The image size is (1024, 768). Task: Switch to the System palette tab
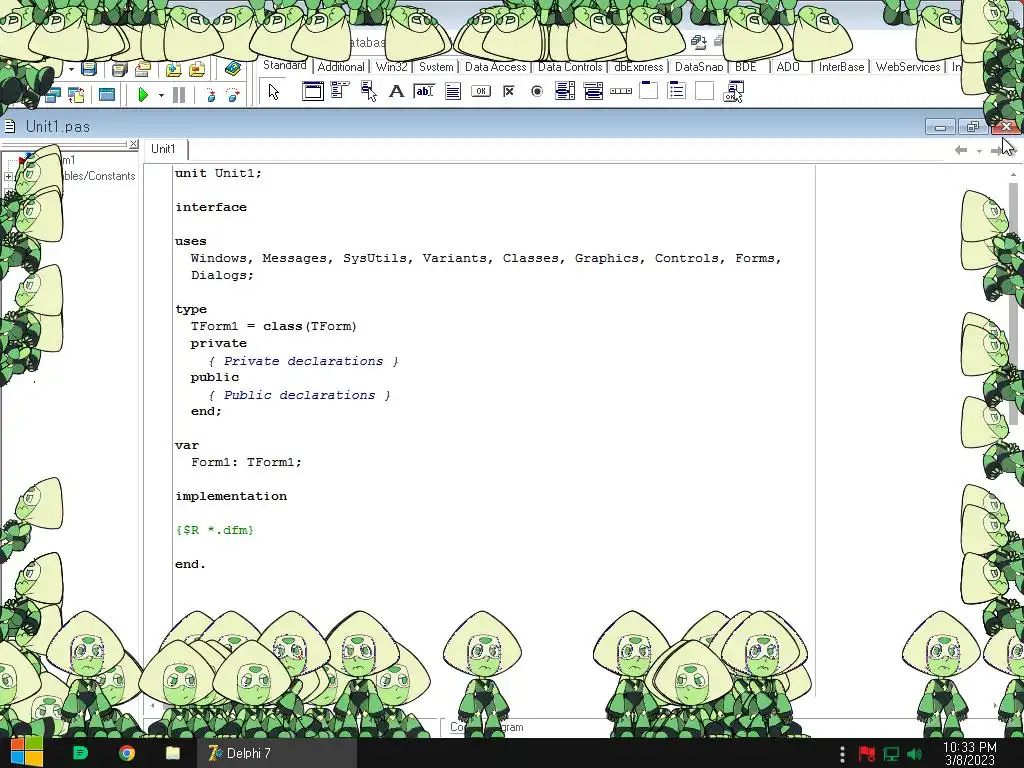pyautogui.click(x=436, y=67)
